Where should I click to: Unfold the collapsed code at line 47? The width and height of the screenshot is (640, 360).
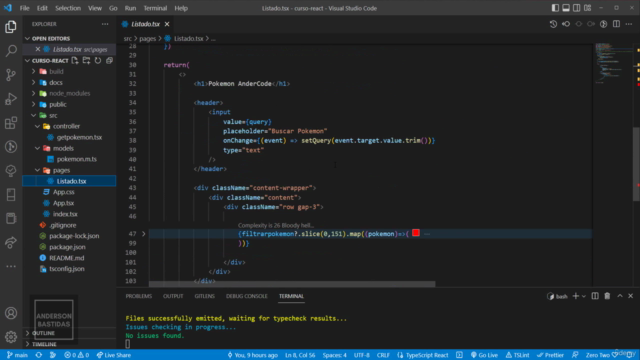coord(144,234)
